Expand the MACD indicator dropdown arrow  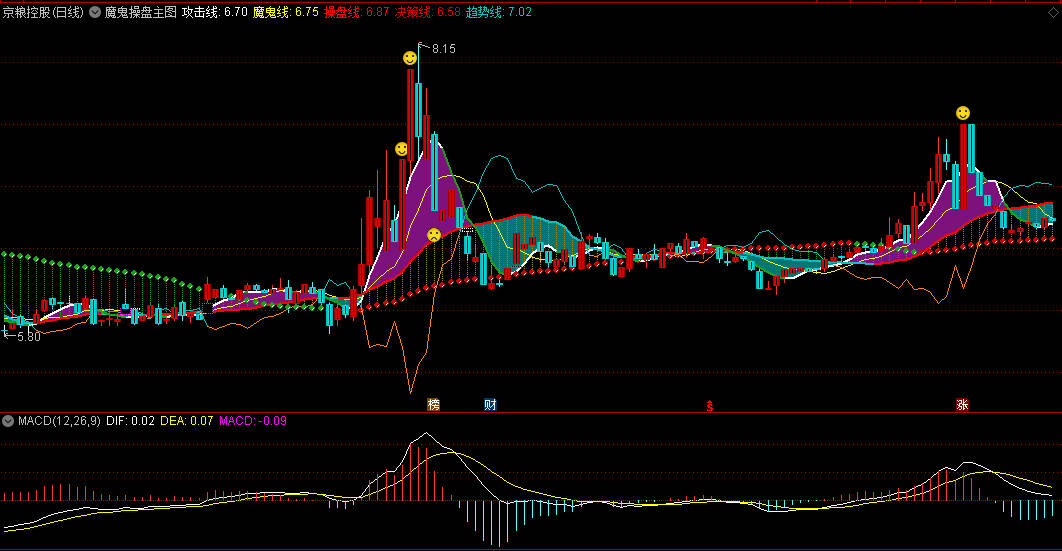tap(9, 421)
